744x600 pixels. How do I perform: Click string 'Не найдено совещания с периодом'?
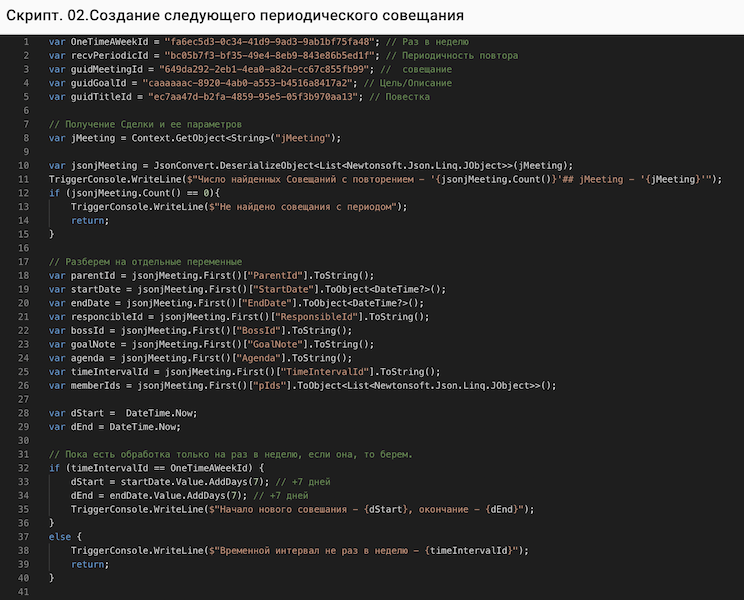(307, 207)
